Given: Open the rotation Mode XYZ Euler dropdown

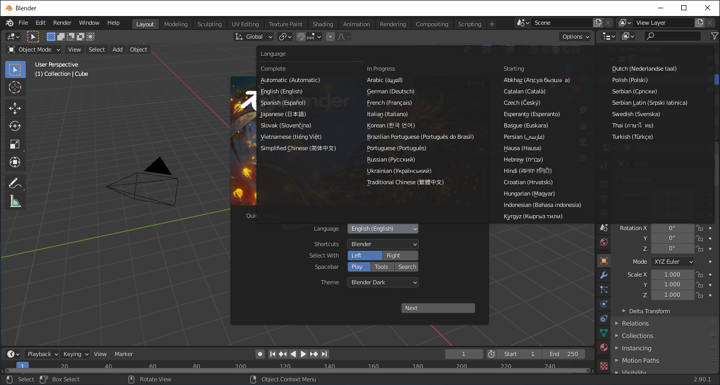Looking at the screenshot, I should click(x=673, y=262).
